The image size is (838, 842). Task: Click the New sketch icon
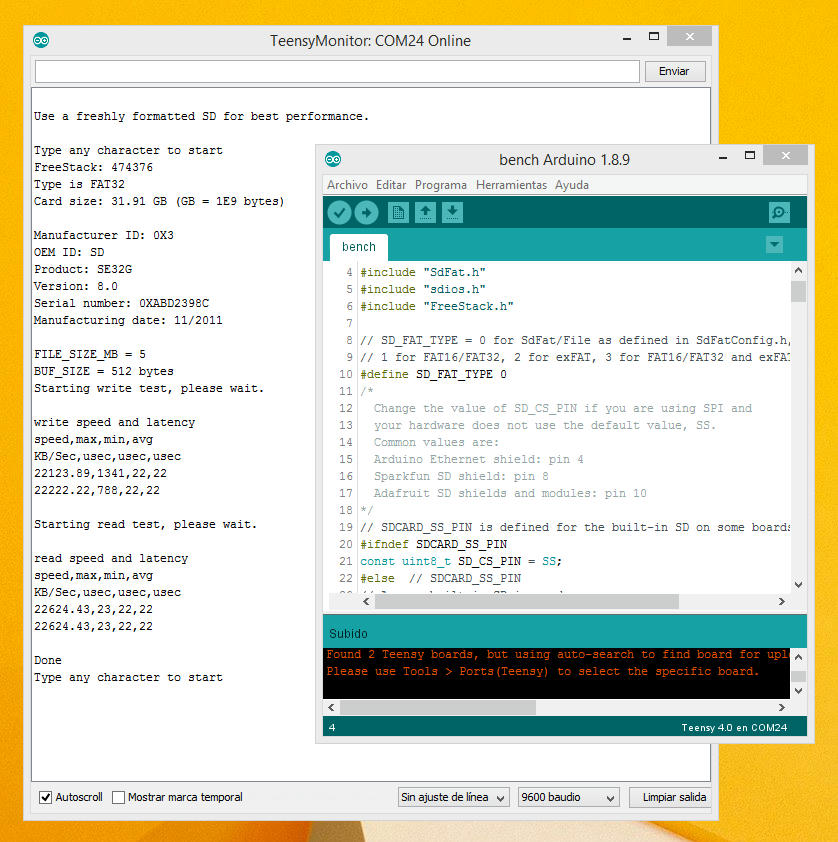[x=398, y=212]
